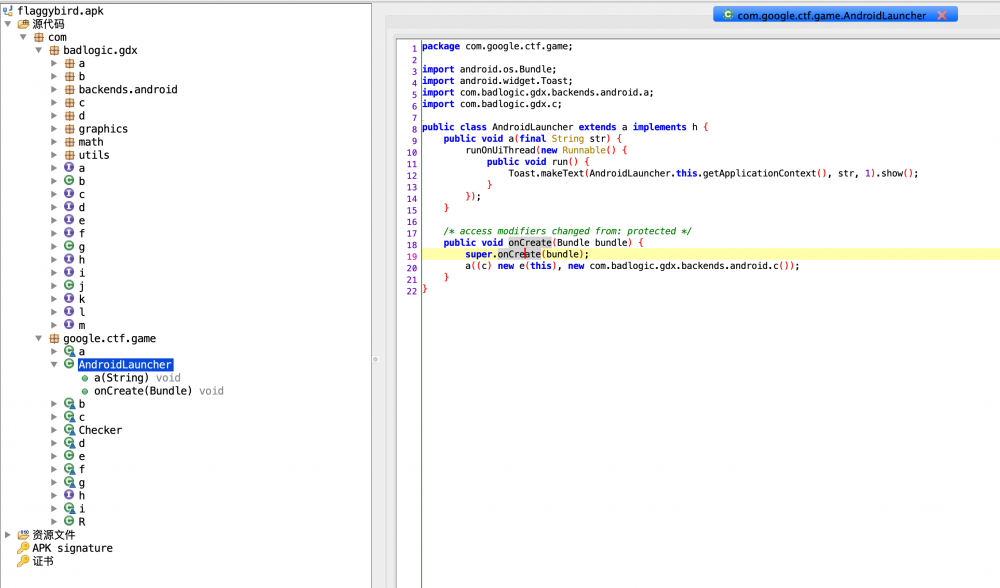Click the APK signature key icon
The image size is (1000, 588).
pos(23,548)
